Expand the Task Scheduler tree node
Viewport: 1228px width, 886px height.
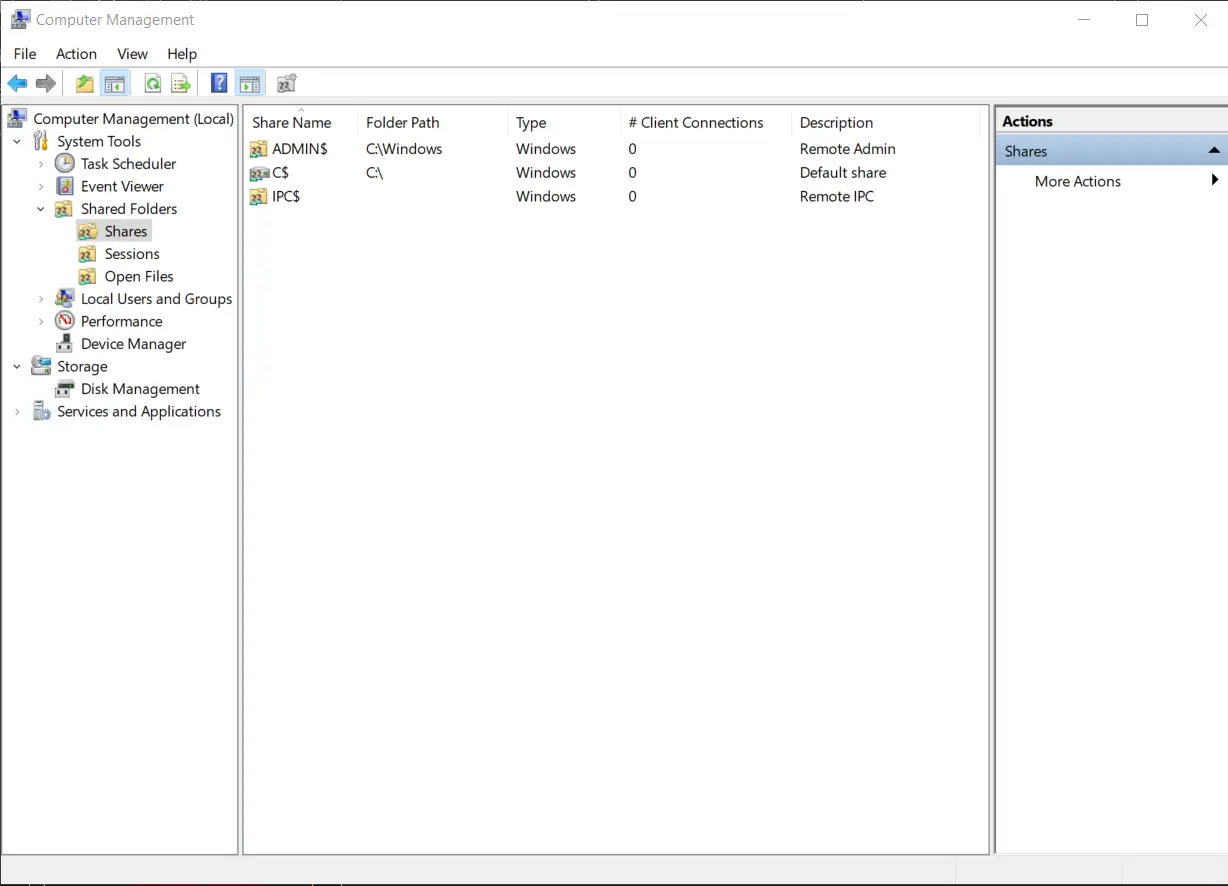coord(41,164)
